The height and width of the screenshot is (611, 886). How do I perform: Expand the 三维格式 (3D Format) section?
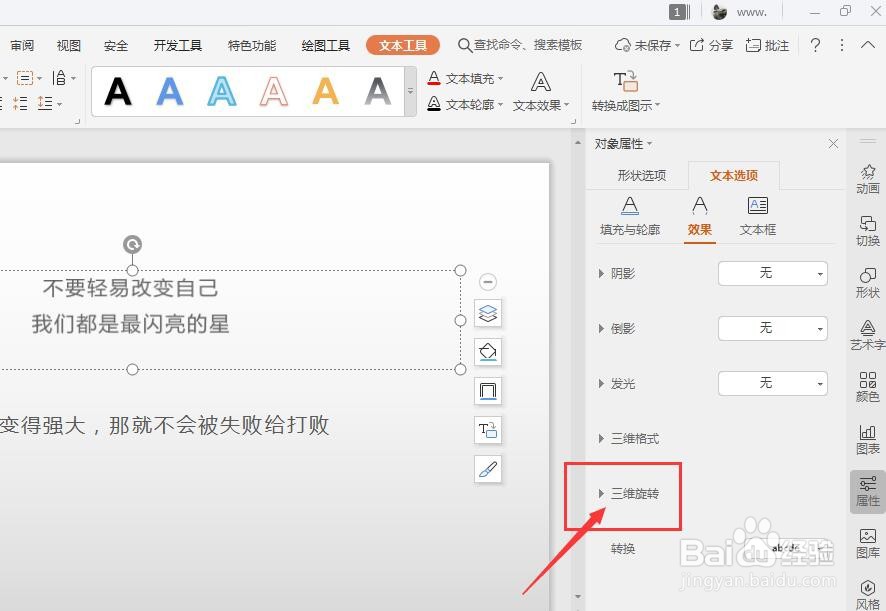coord(636,438)
